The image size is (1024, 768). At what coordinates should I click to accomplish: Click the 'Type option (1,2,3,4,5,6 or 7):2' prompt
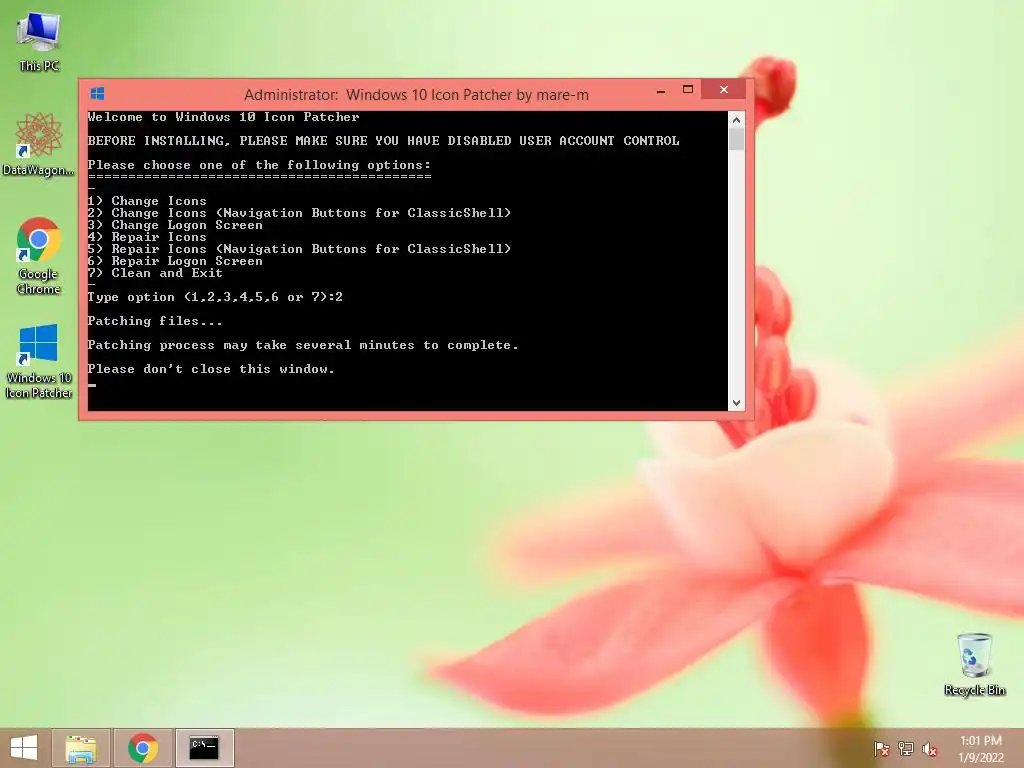coord(215,297)
